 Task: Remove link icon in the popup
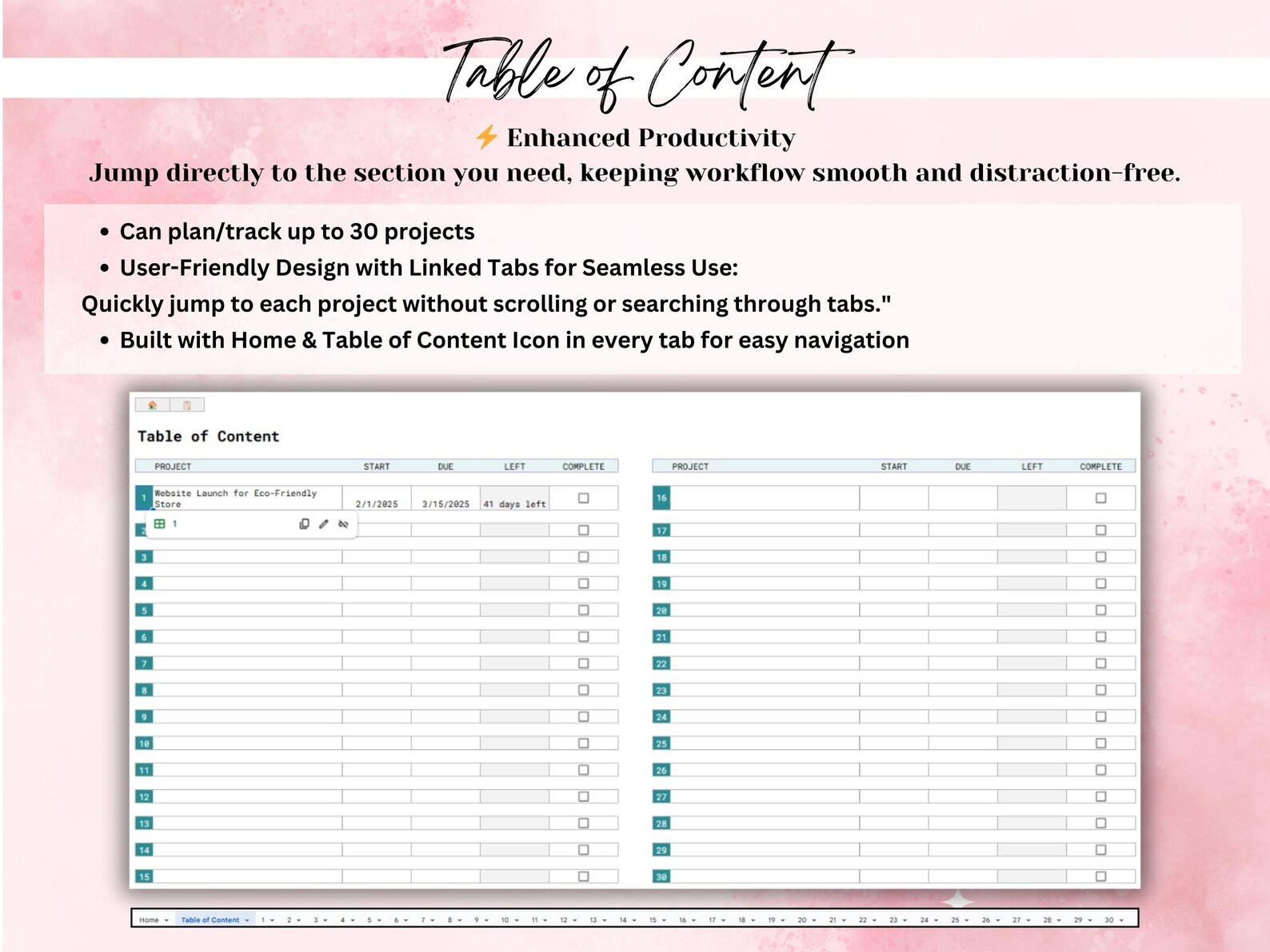pyautogui.click(x=343, y=524)
